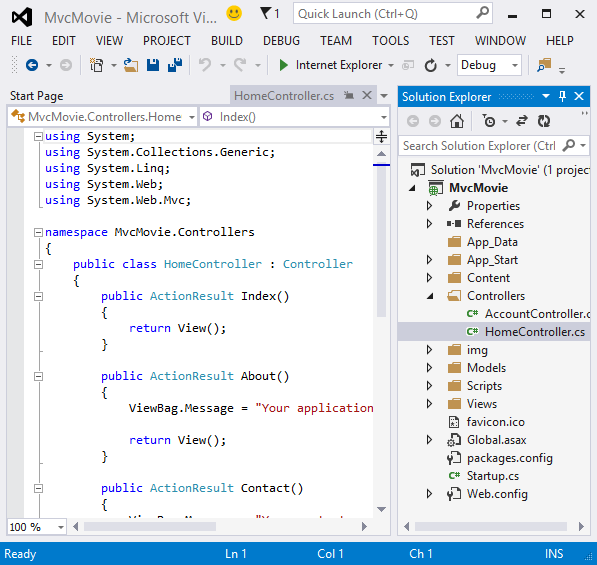Select packages.config file
Image resolution: width=597 pixels, height=565 pixels.
coord(509,458)
